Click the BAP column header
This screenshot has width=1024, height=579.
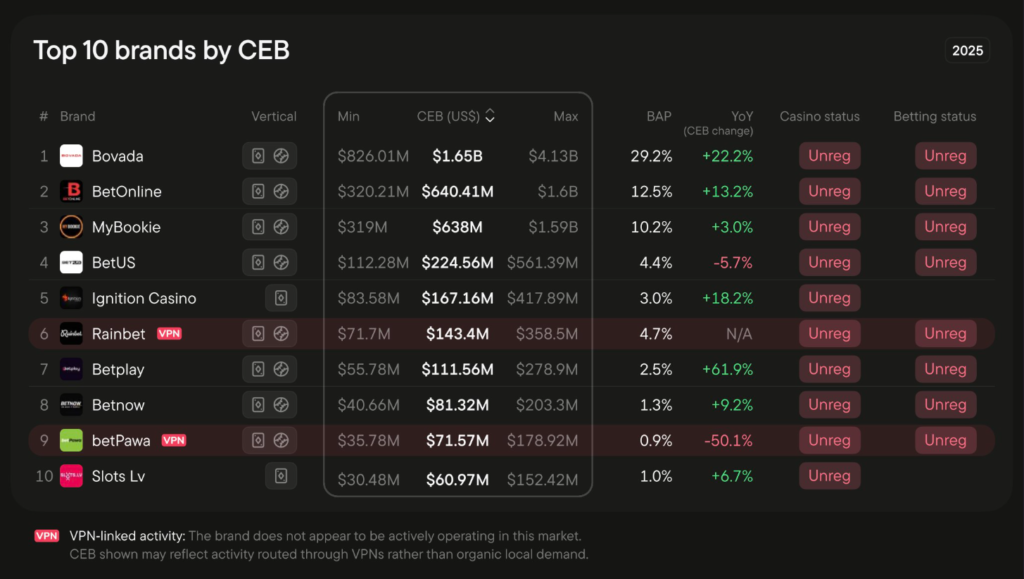tap(658, 116)
